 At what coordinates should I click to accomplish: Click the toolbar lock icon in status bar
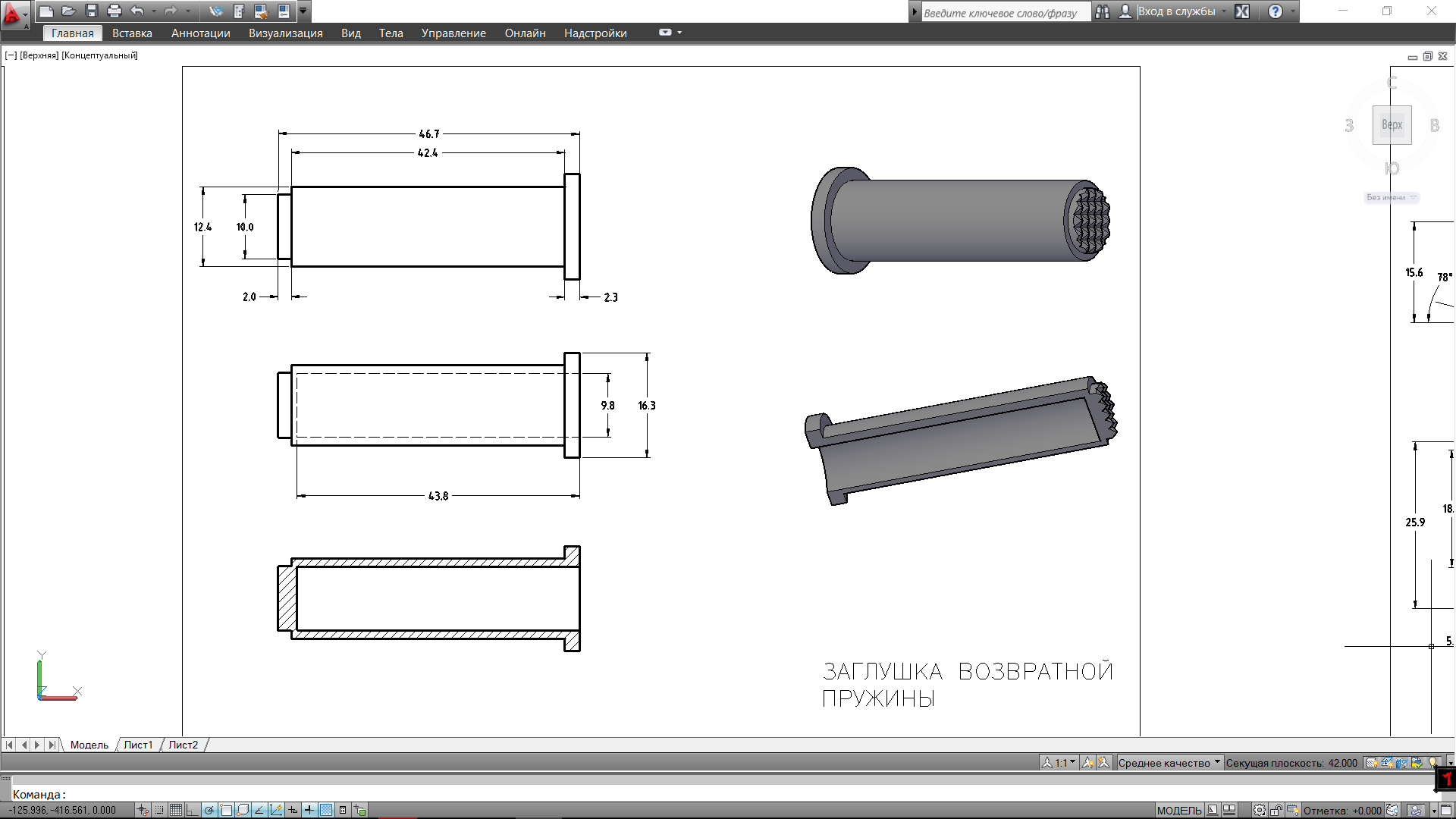1276,810
